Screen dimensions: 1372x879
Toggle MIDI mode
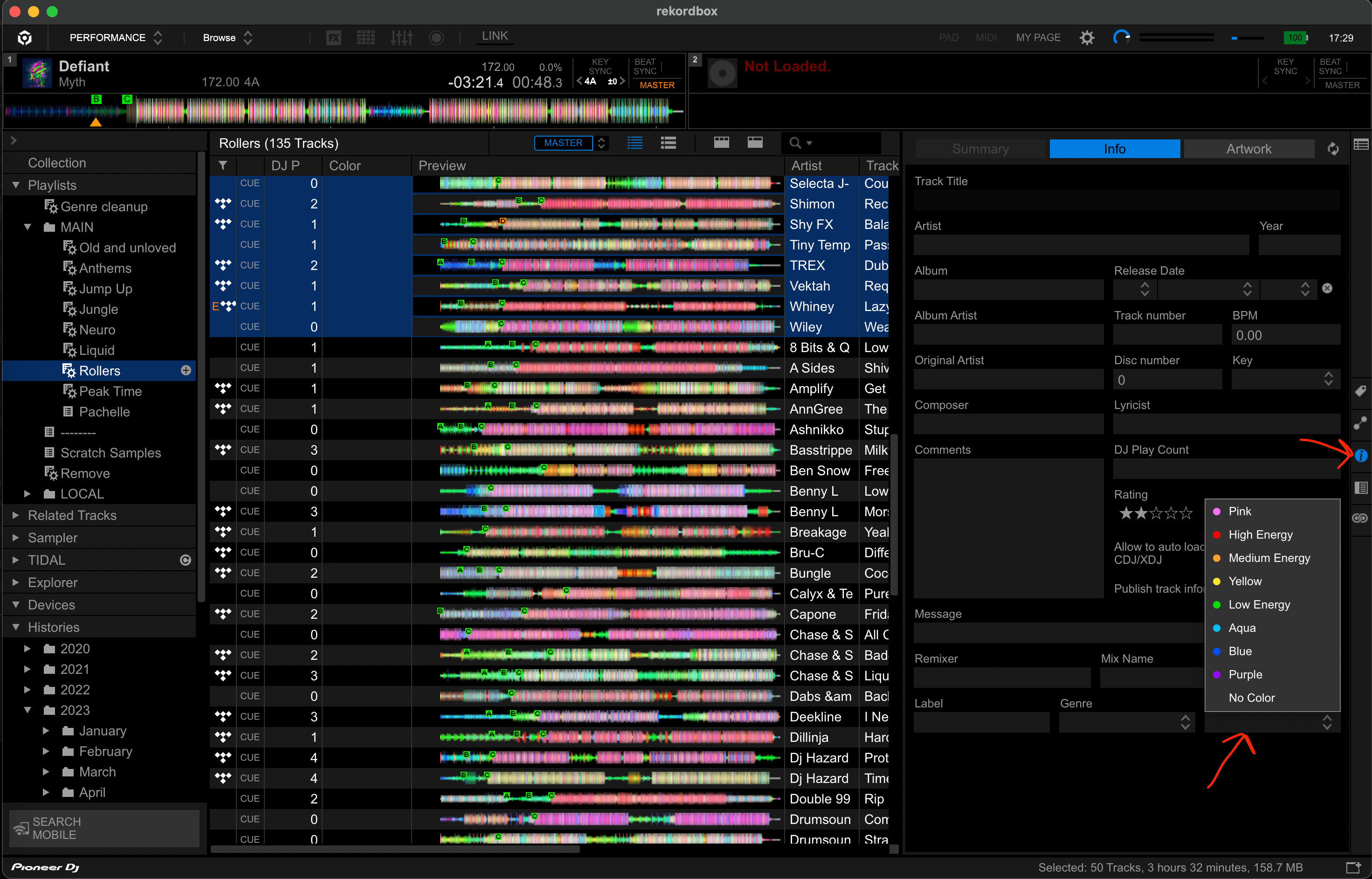click(986, 38)
